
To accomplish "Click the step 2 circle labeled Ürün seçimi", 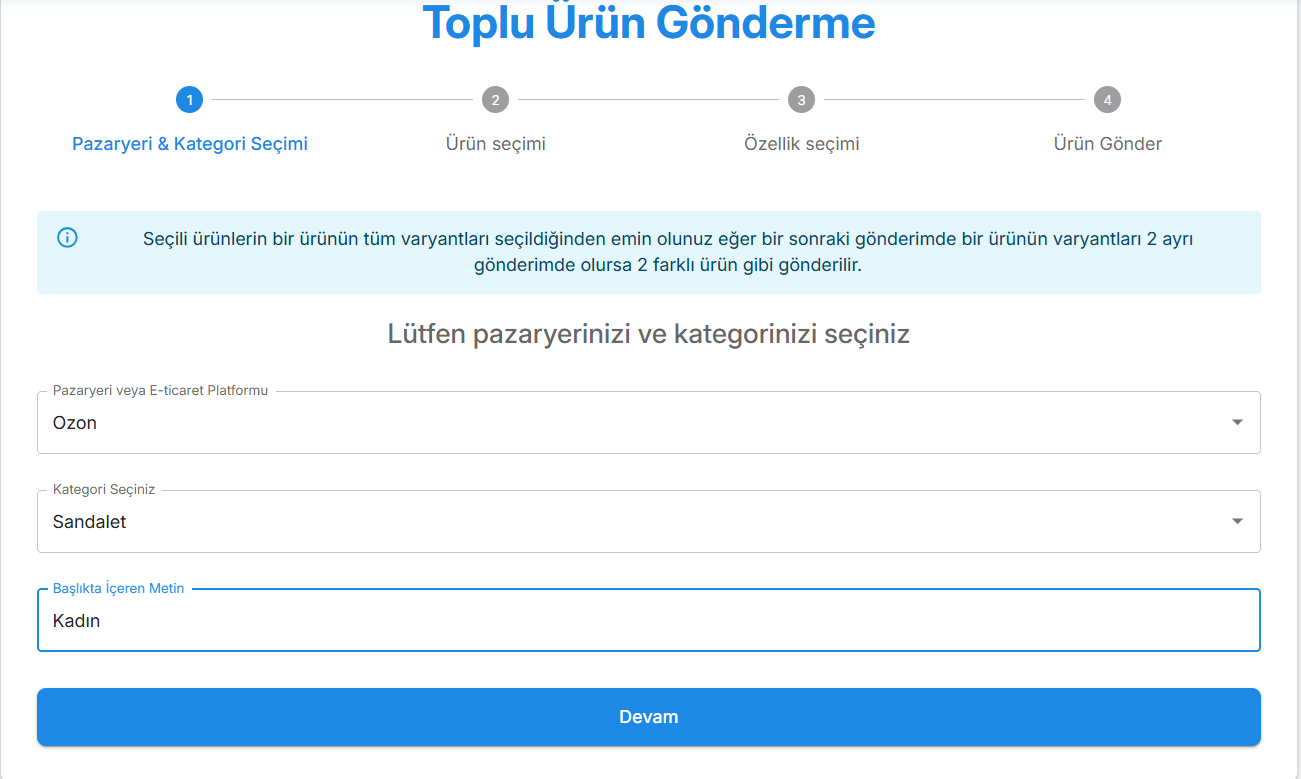I will coord(495,99).
